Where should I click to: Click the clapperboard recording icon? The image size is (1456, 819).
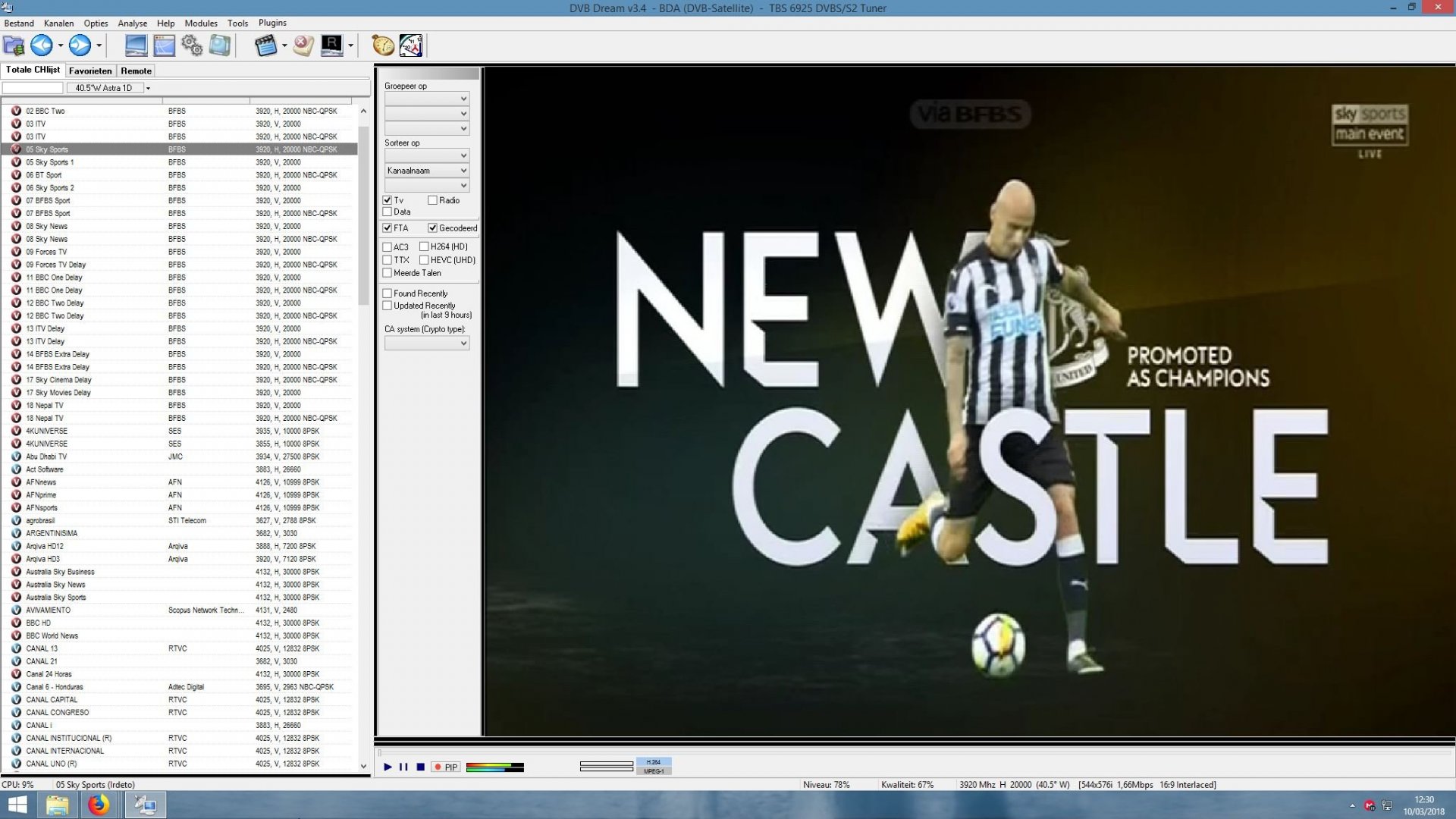point(265,45)
